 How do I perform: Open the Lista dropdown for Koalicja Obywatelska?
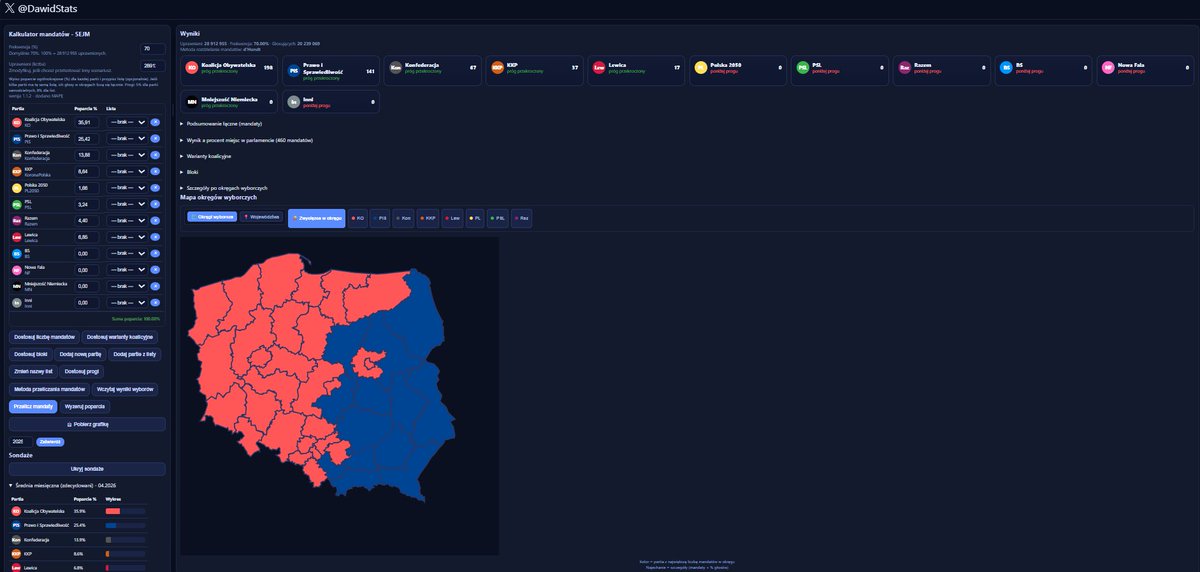[126, 122]
